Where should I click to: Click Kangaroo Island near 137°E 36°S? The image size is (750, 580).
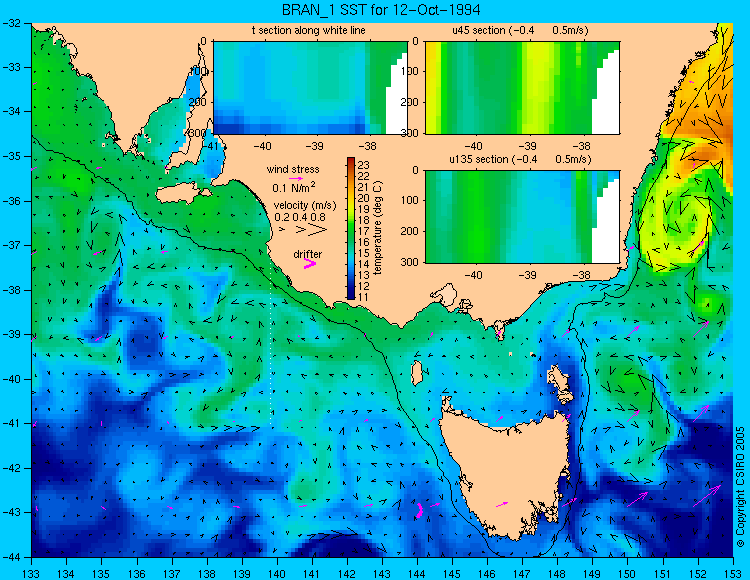click(x=182, y=195)
